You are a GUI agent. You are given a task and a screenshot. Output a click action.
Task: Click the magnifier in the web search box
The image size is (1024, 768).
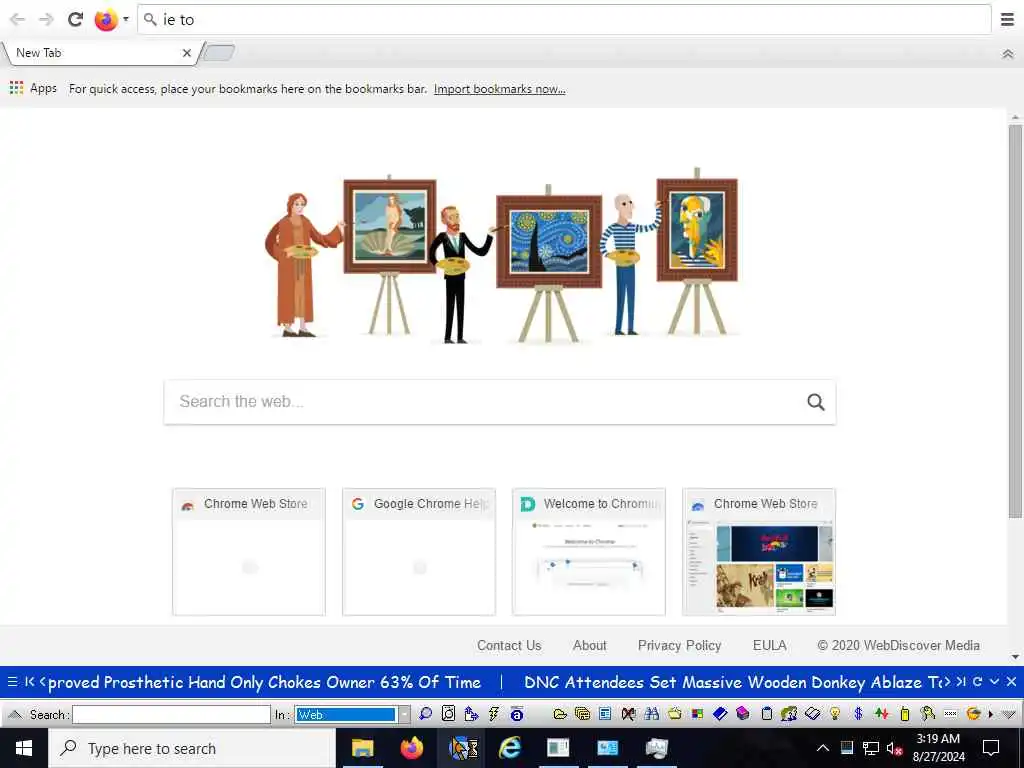[816, 402]
